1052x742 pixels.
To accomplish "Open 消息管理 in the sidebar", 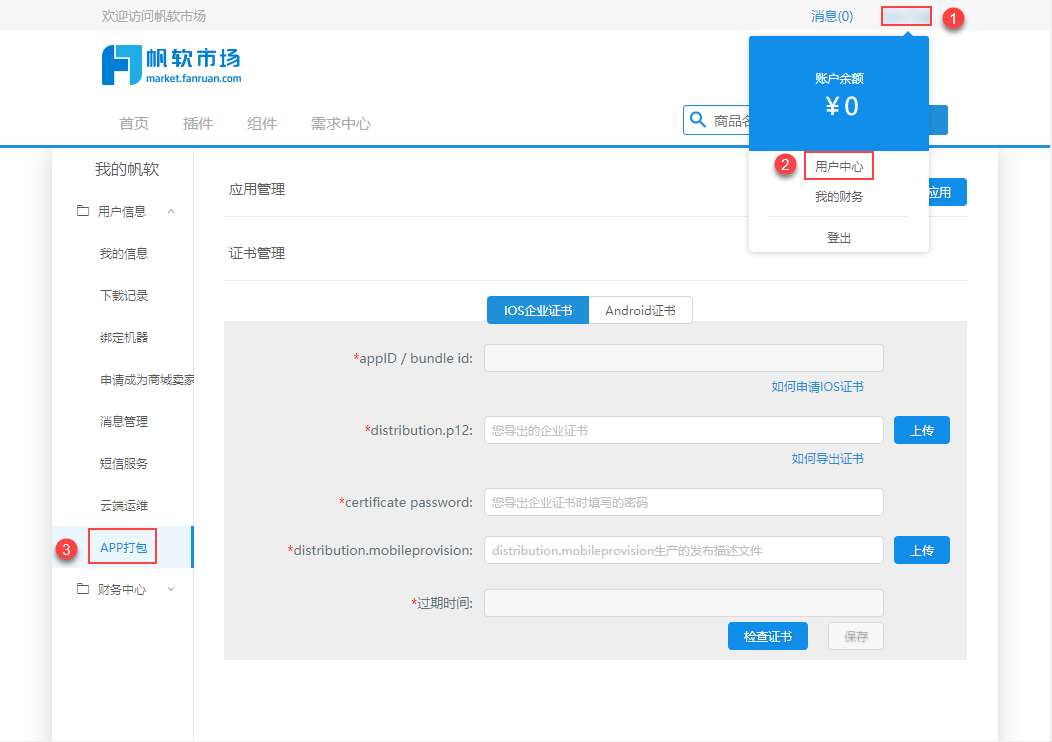I will (124, 421).
